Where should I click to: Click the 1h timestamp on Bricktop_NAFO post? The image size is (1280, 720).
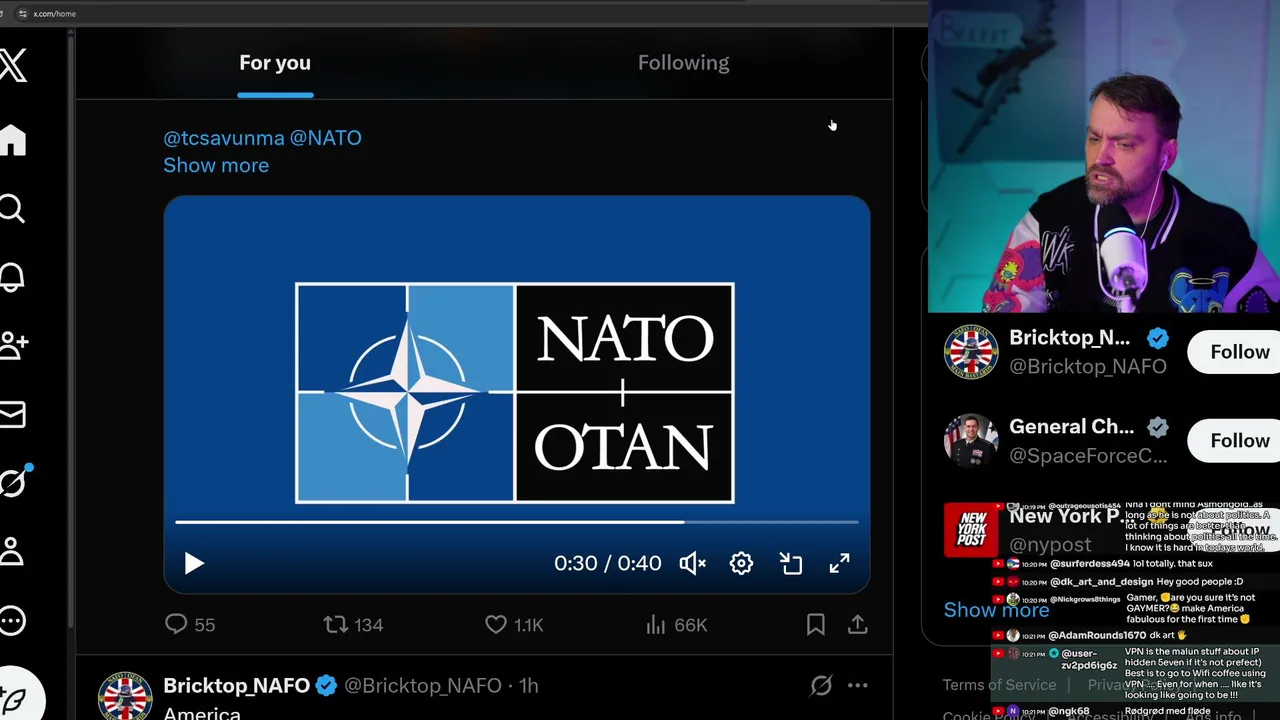click(529, 686)
